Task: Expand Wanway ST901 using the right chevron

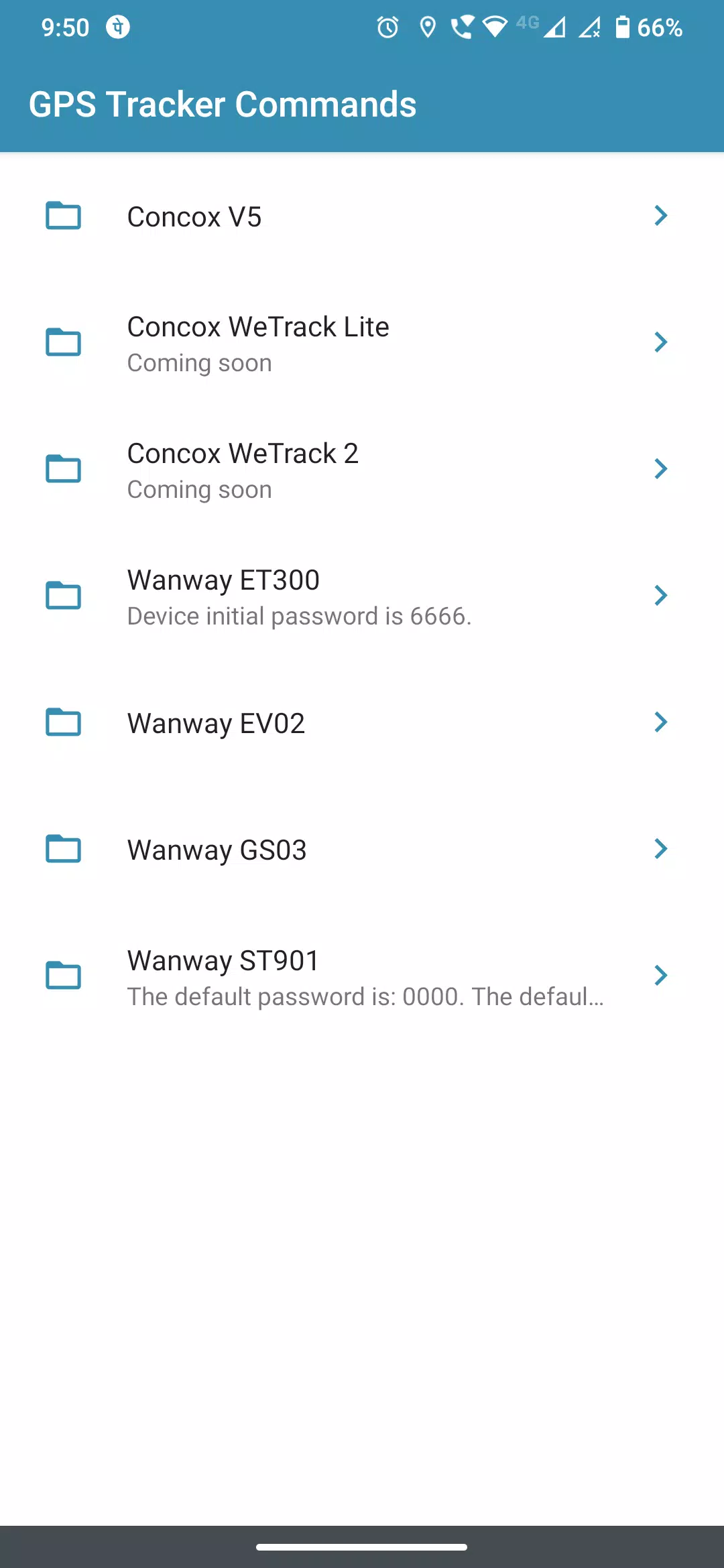Action: click(661, 976)
